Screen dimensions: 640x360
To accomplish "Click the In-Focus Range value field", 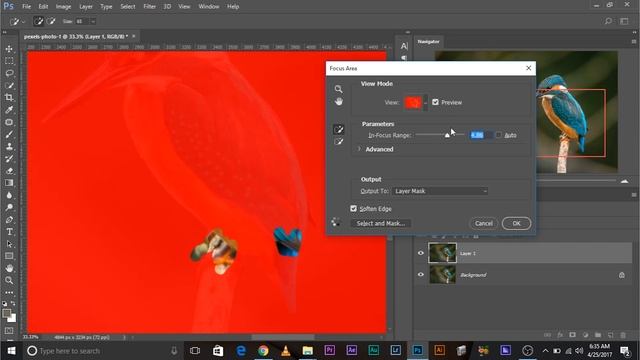I will click(481, 135).
